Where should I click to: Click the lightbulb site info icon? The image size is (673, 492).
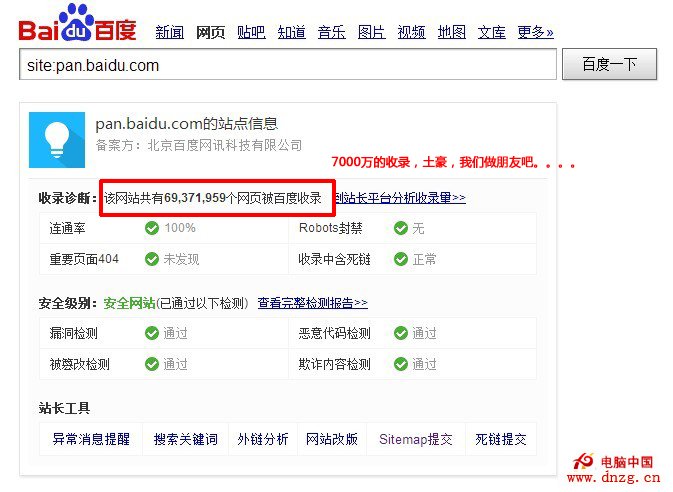pos(57,140)
